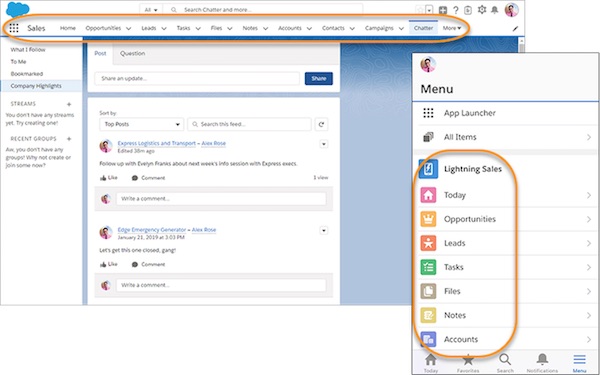Switch to the Question tab
The height and width of the screenshot is (375, 600).
coord(132,54)
